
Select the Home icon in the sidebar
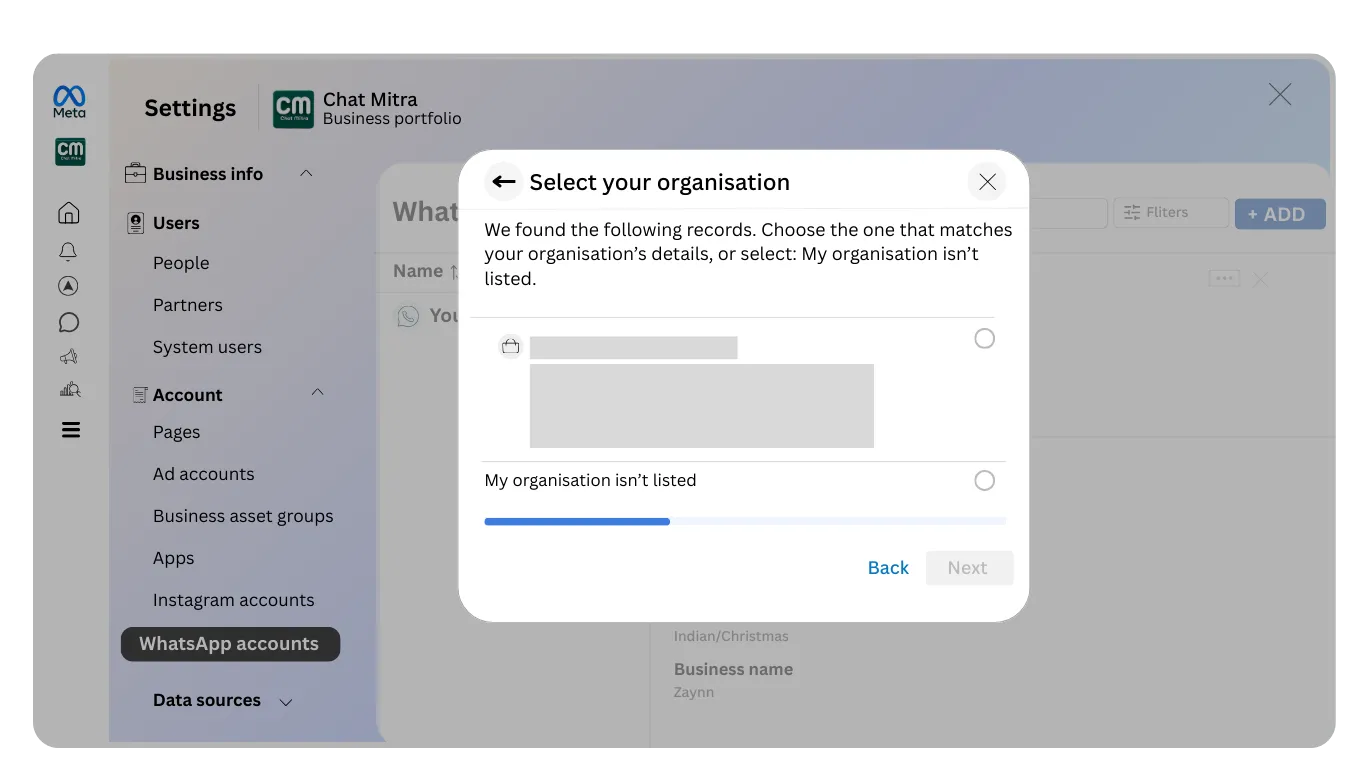pos(68,212)
